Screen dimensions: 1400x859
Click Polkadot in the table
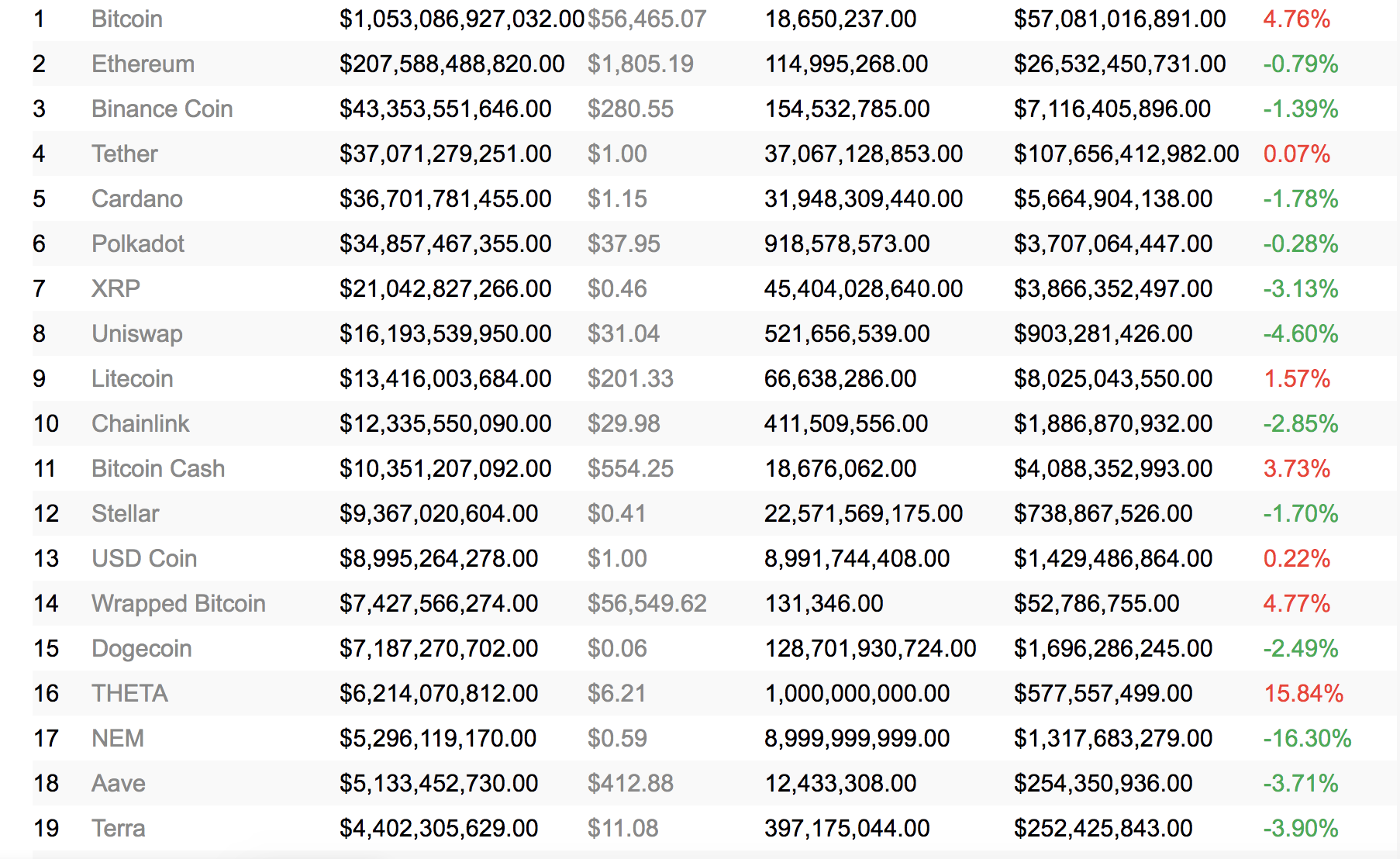click(x=138, y=243)
